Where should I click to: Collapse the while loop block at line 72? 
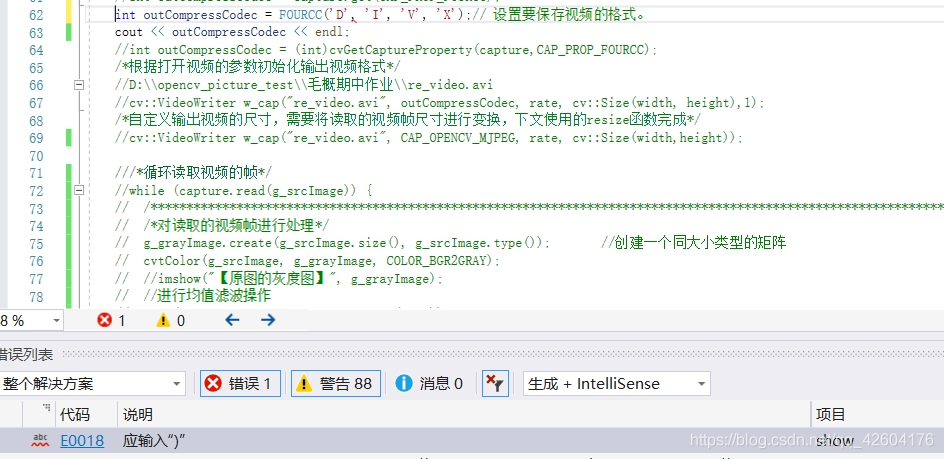point(78,190)
